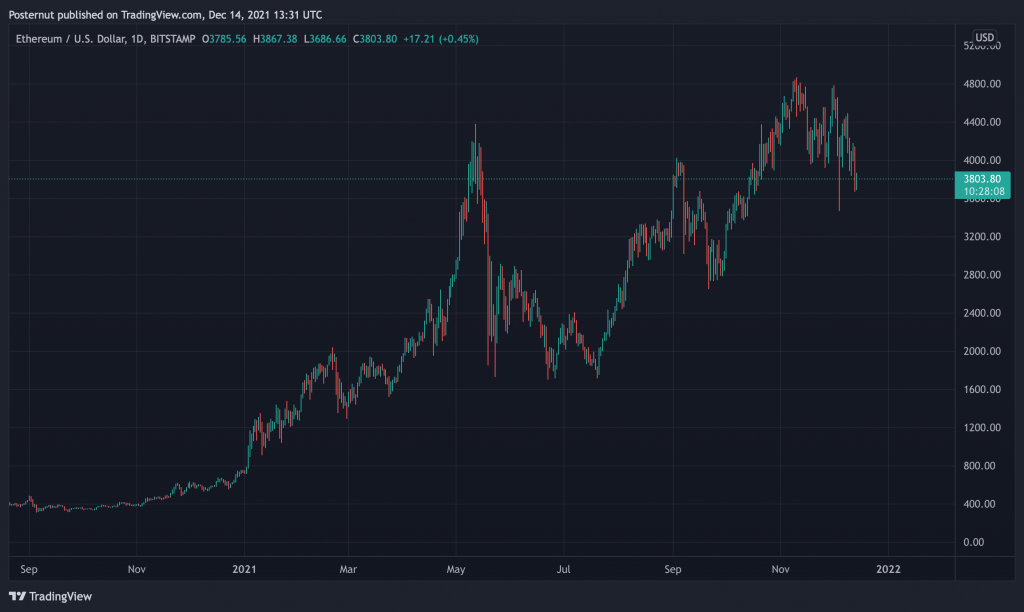Click the 0.00 price scale label

(985, 542)
